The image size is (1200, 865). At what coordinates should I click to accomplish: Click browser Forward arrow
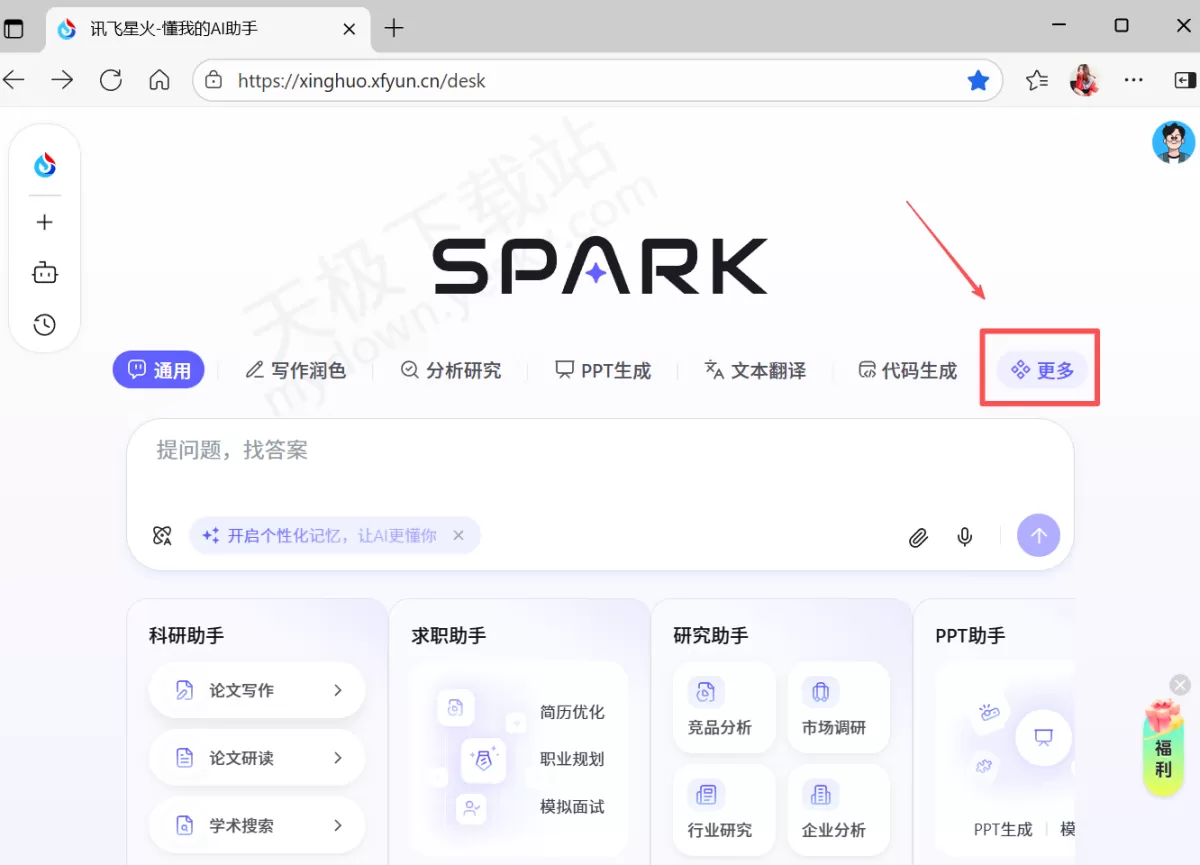coord(62,80)
